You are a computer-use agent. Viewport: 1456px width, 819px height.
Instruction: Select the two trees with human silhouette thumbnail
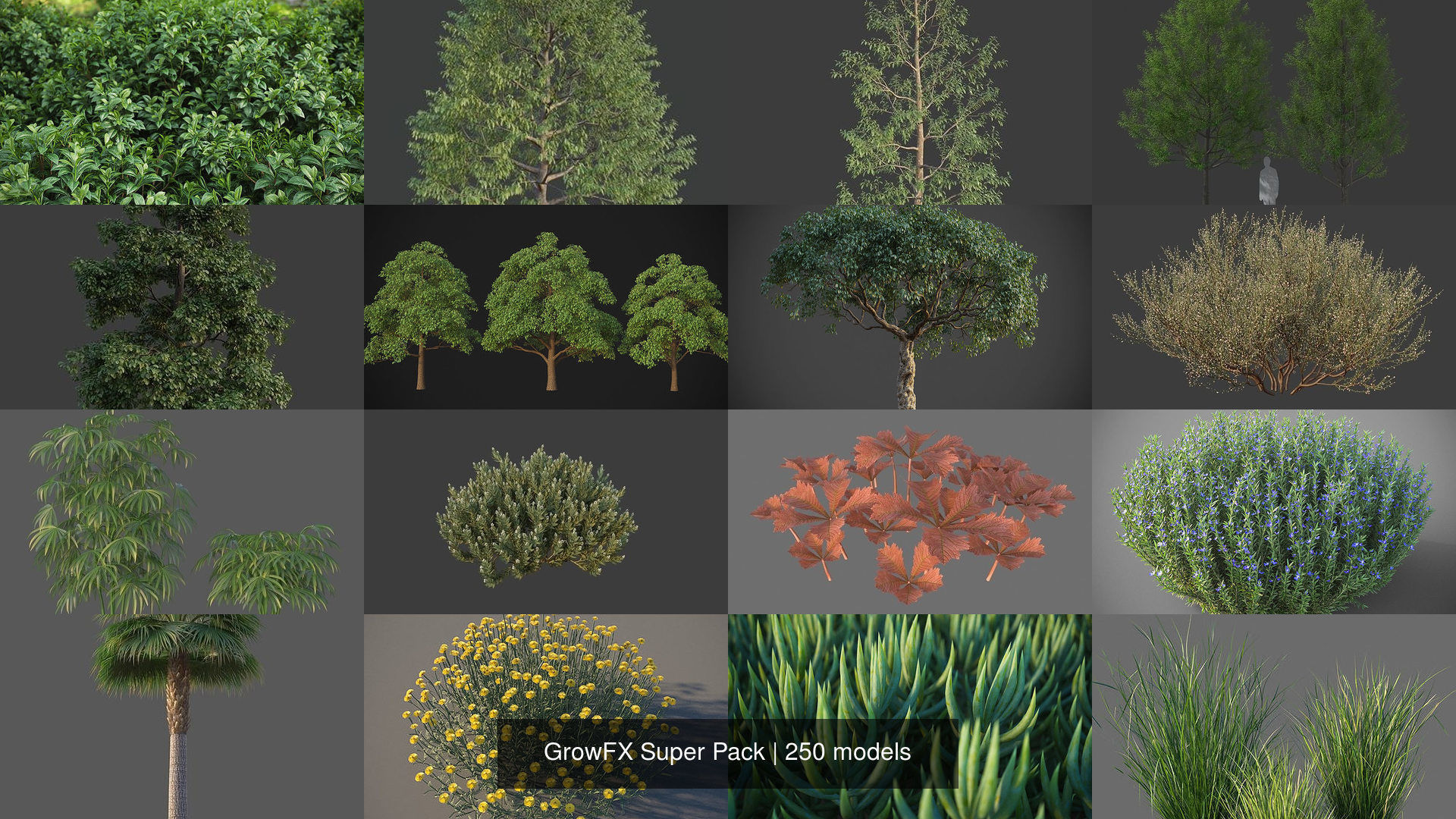tap(1274, 102)
